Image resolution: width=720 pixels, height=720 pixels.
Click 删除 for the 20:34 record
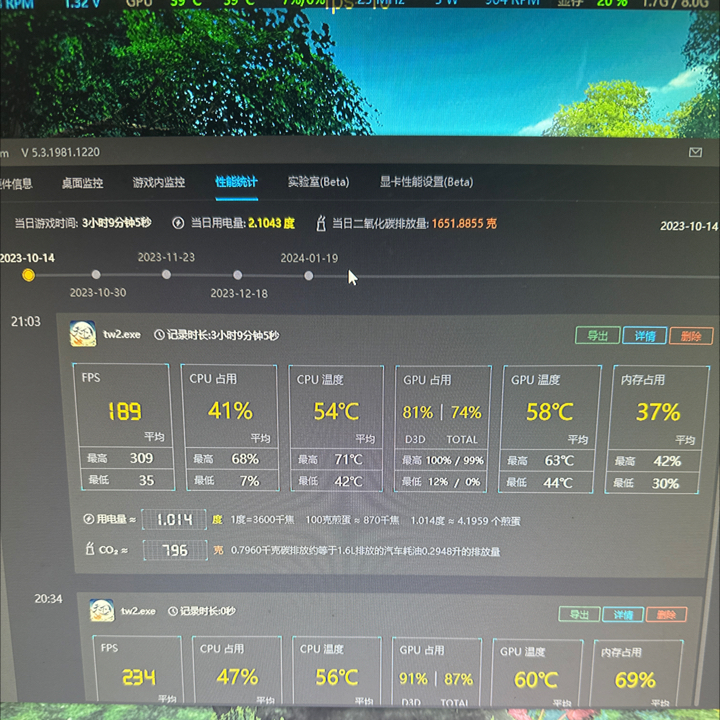coord(666,614)
